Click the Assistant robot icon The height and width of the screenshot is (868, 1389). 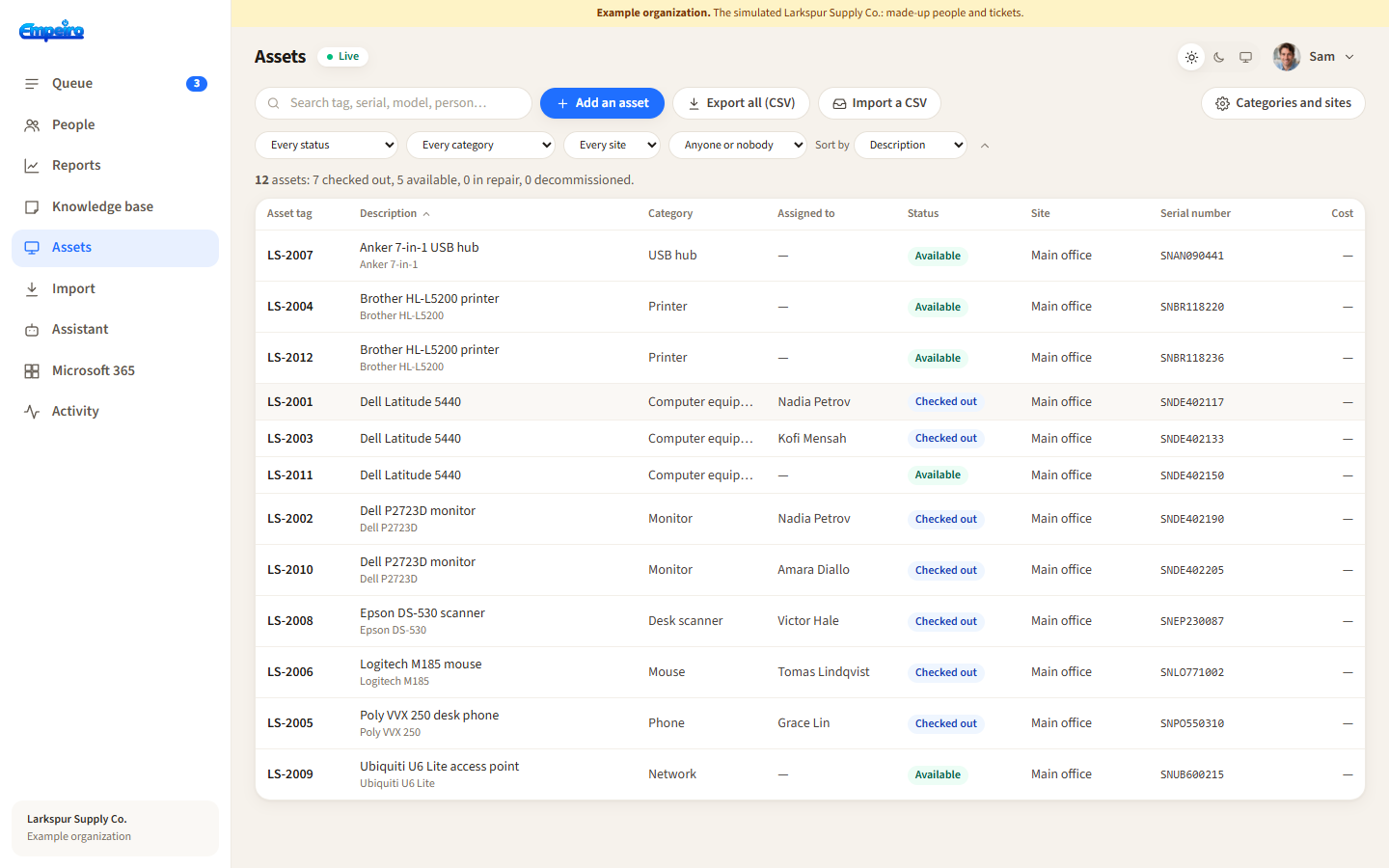pos(32,330)
